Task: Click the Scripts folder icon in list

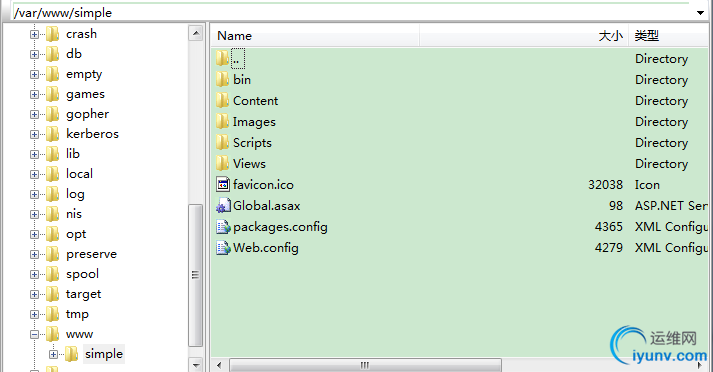Action: point(222,142)
